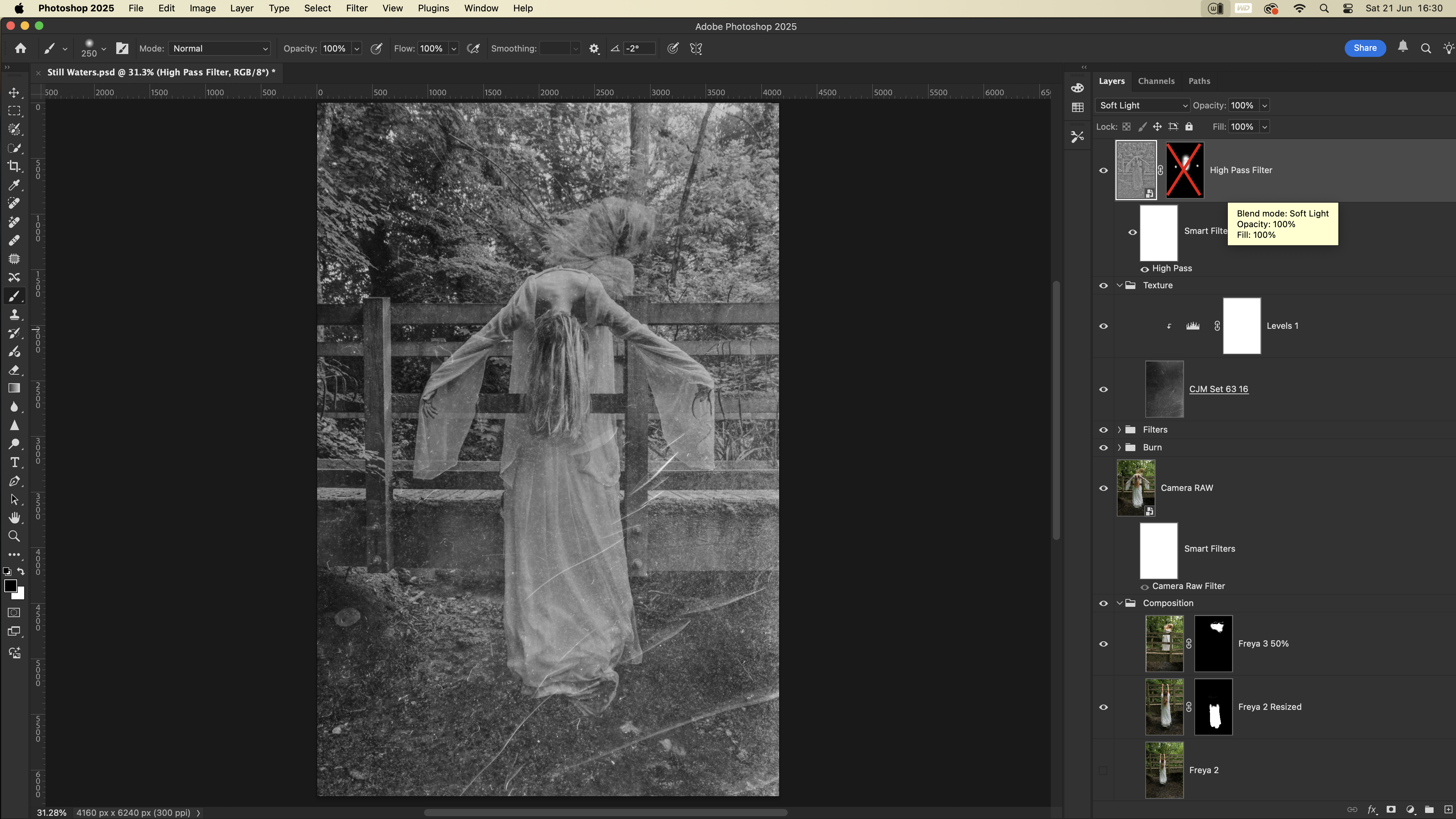Click the Home icon in options bar
Image resolution: width=1456 pixels, height=819 pixels.
(x=20, y=49)
